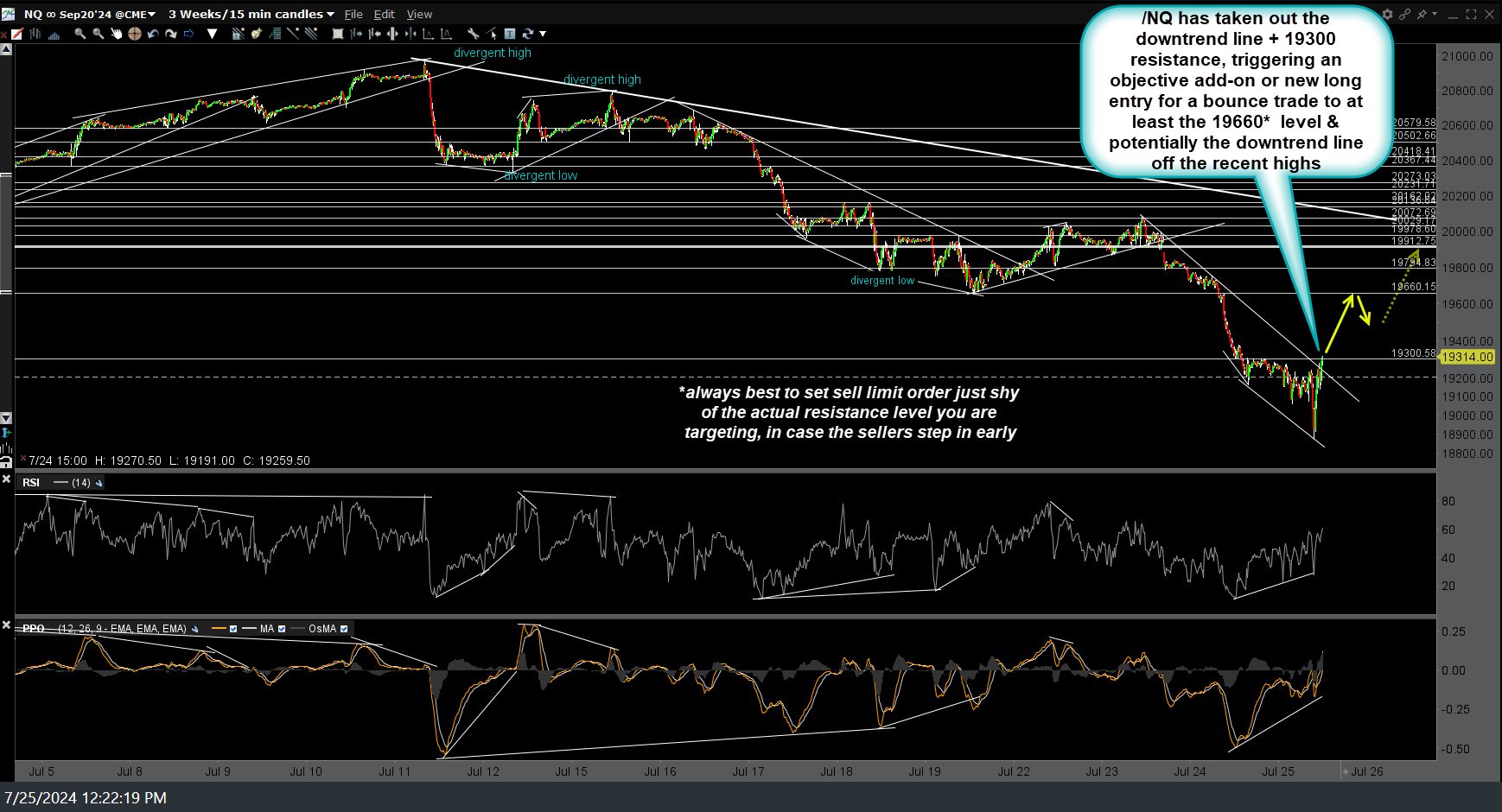Open the Edit menu
Image resolution: width=1502 pixels, height=812 pixels.
385,14
